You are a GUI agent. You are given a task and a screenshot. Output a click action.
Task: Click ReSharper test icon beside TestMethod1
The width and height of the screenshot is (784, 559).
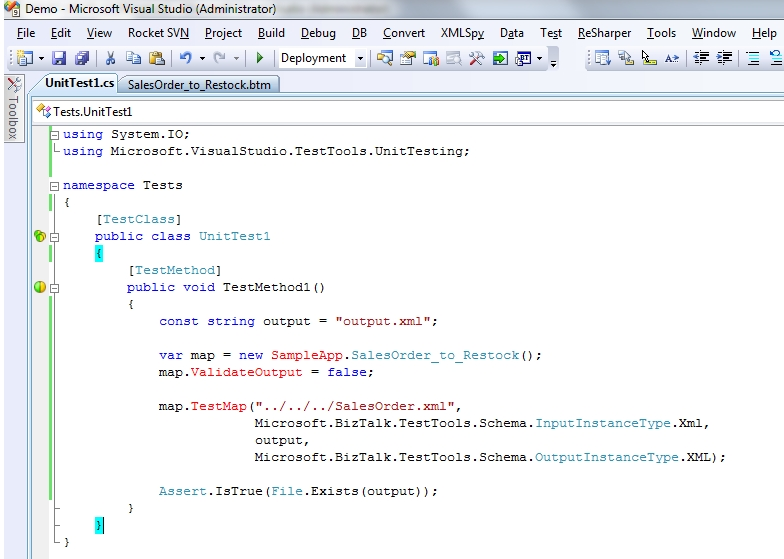click(x=40, y=287)
